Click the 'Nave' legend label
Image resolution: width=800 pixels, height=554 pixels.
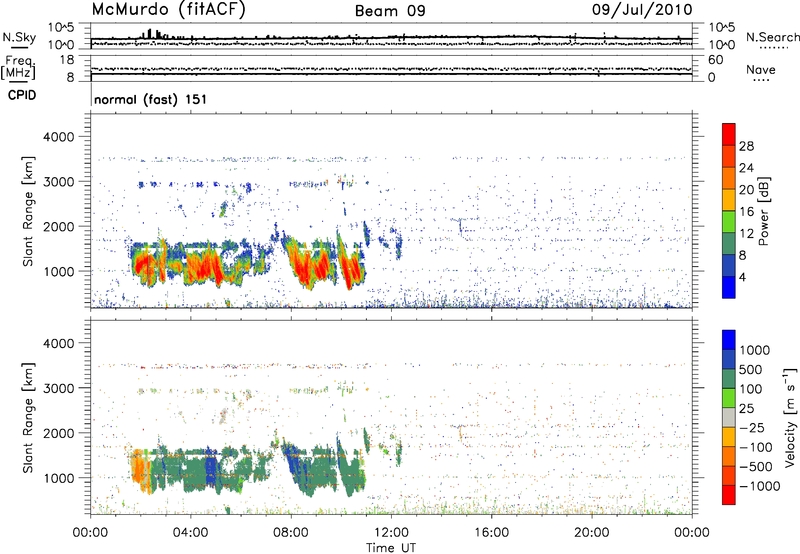(x=761, y=69)
